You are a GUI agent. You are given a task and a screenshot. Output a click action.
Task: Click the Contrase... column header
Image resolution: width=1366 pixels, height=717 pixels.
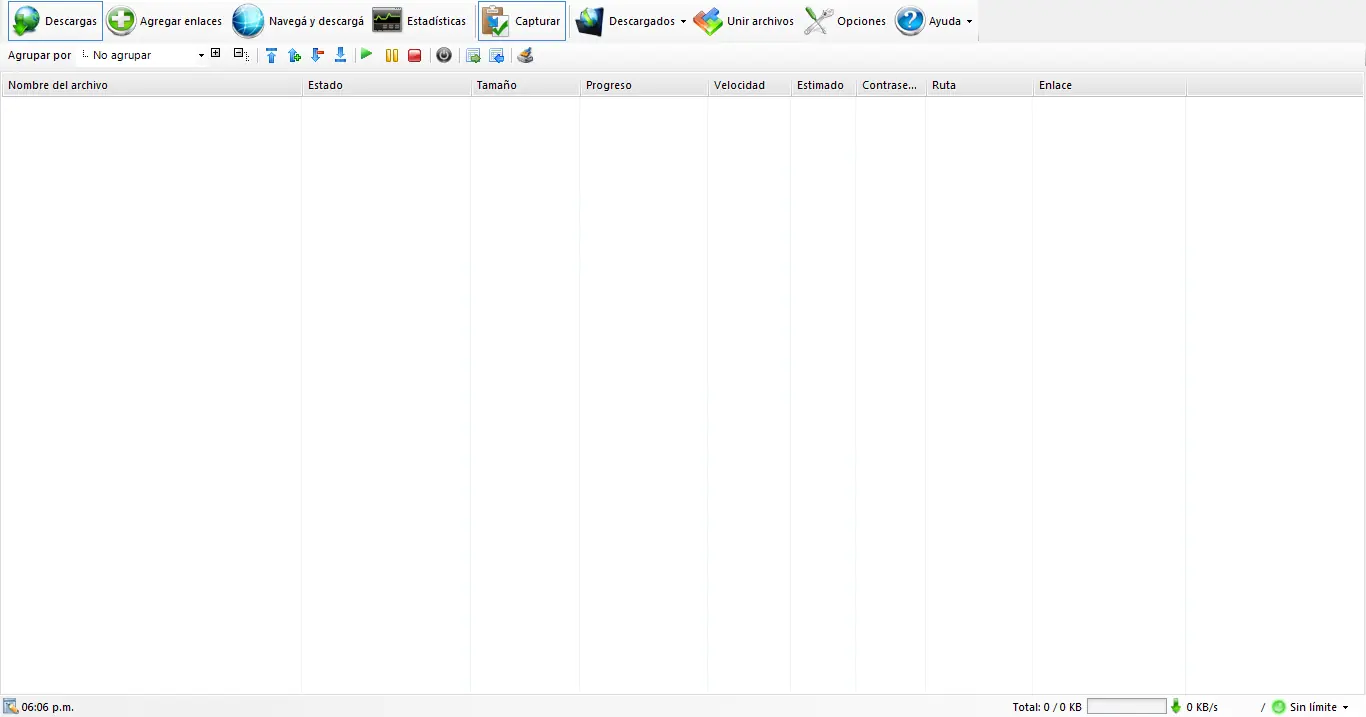(891, 85)
